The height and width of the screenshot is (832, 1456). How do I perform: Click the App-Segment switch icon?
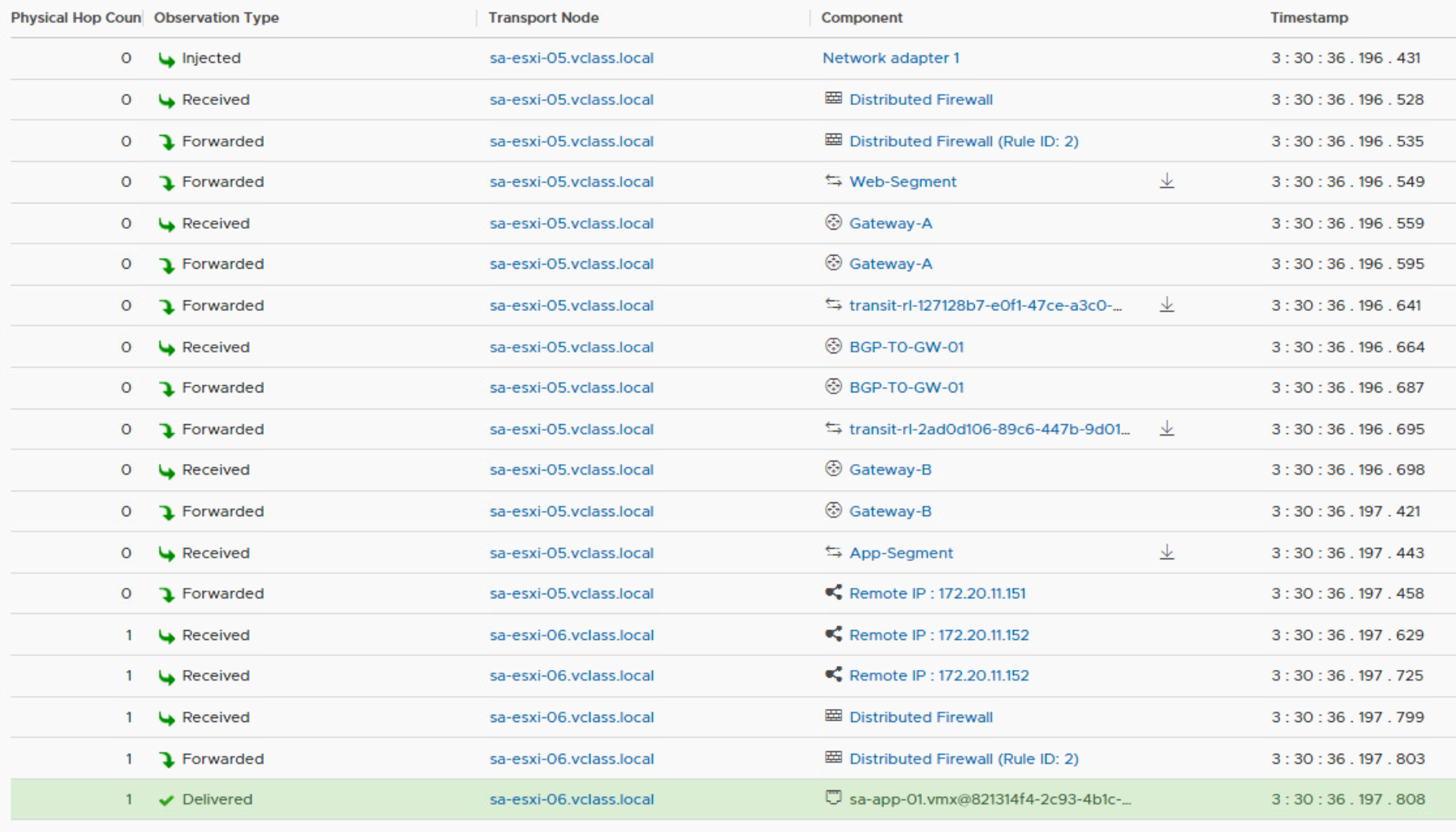(x=833, y=552)
